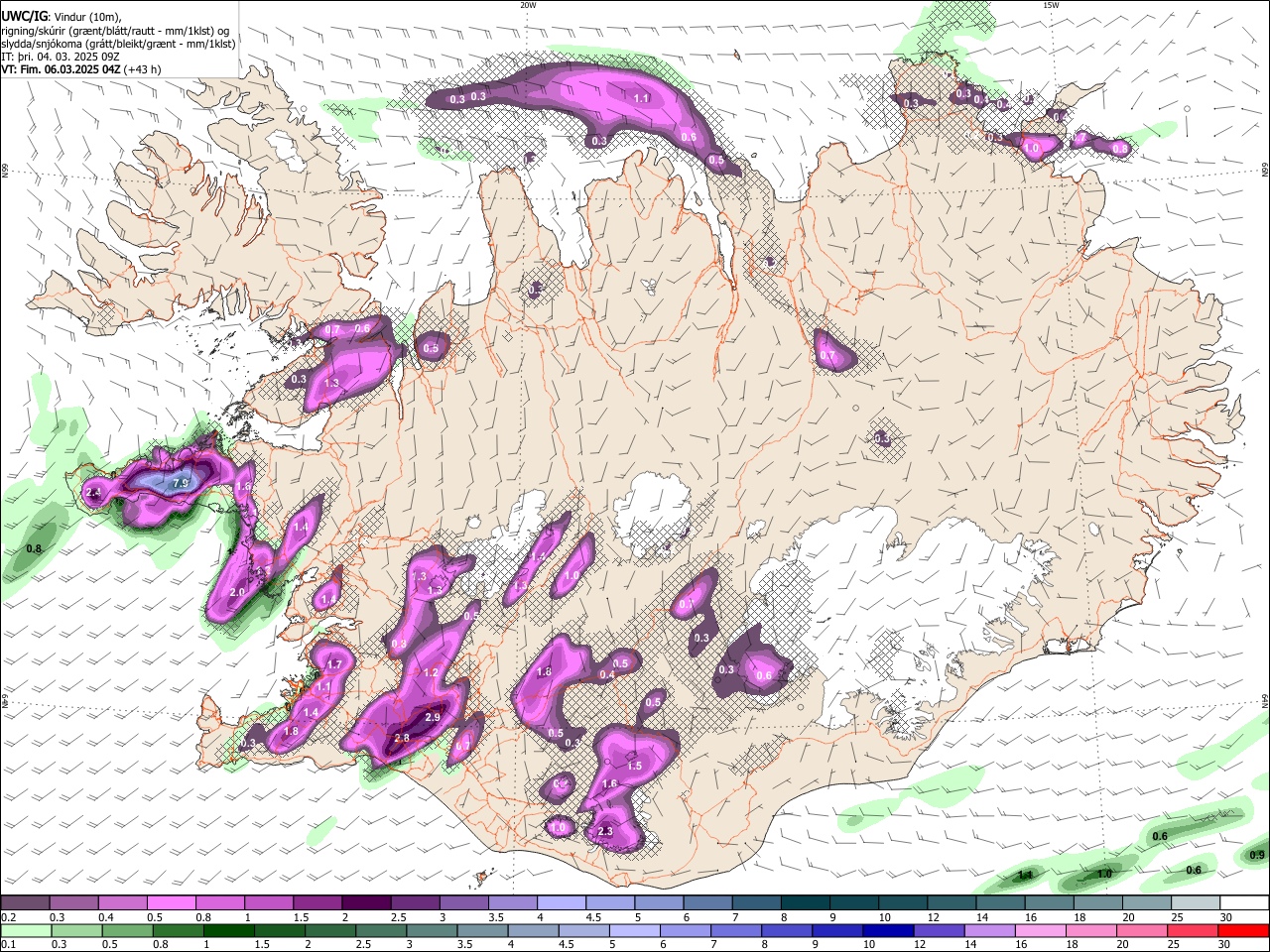Click the '30' tick label on the lower scale
Viewport: 1270px width, 952px height.
tap(1226, 945)
